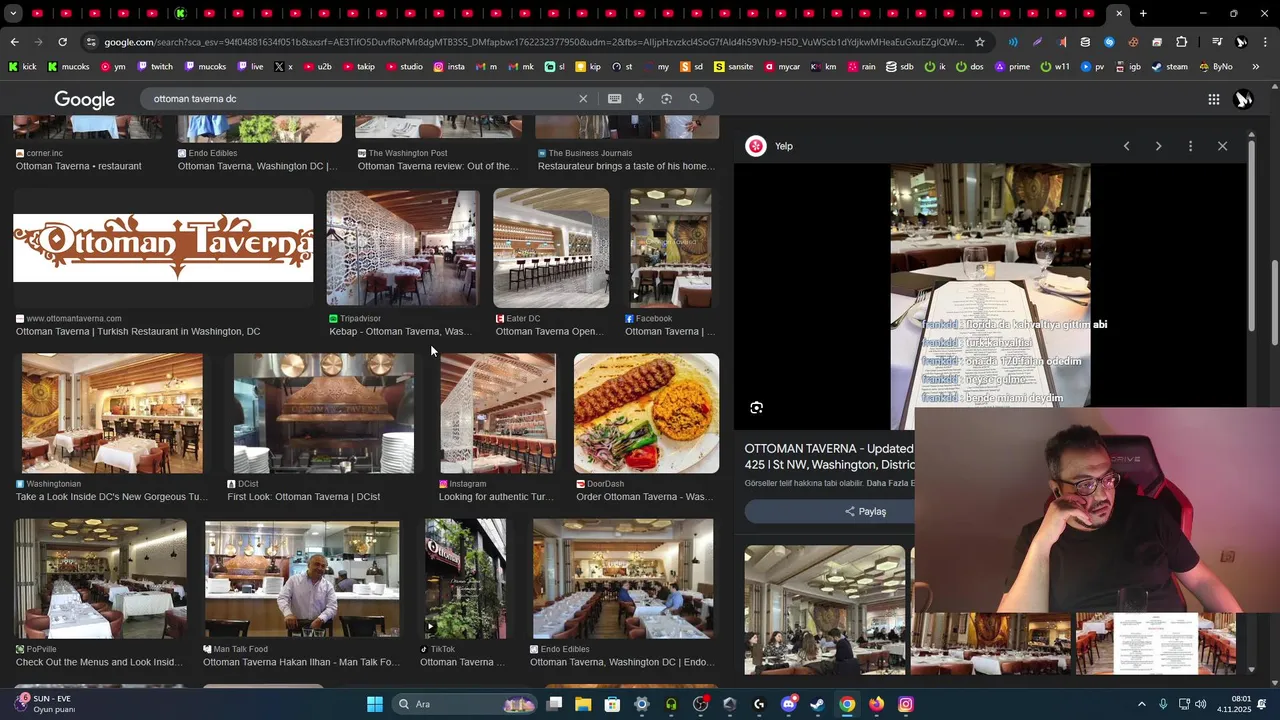
Task: Show next image in preview panel
Action: click(1158, 146)
